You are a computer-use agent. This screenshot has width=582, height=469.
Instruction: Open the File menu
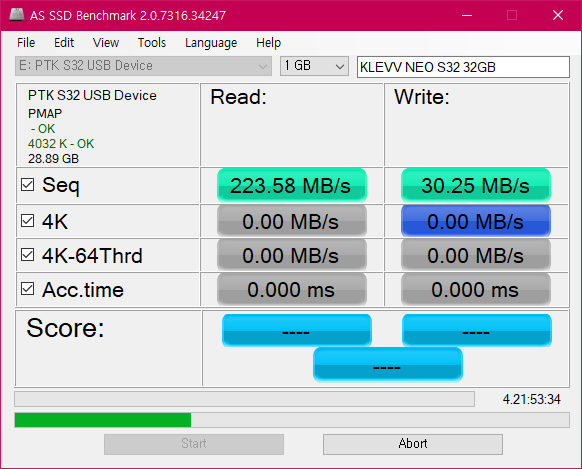click(26, 43)
